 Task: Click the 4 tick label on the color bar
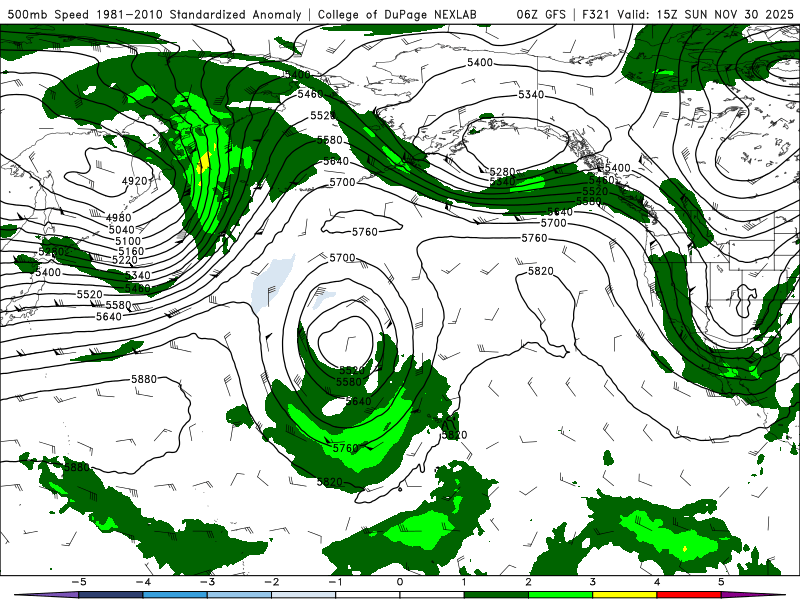pos(657,582)
